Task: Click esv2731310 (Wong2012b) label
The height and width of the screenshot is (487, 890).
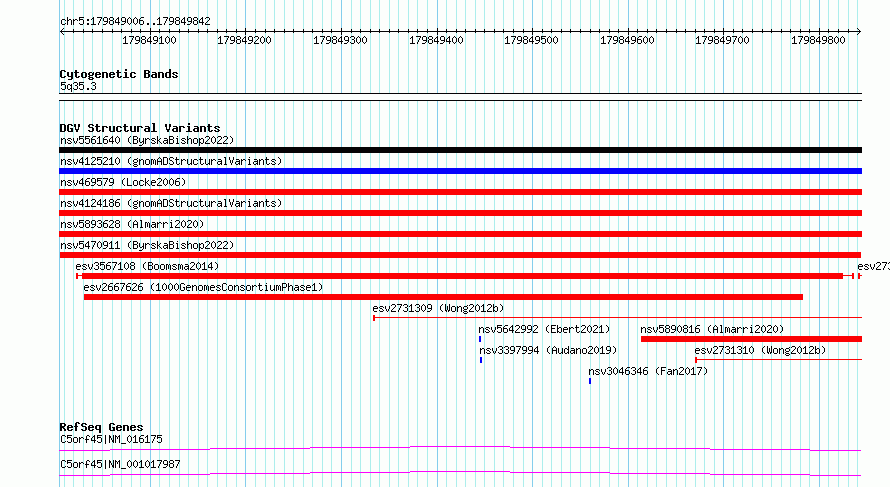Action: (760, 350)
